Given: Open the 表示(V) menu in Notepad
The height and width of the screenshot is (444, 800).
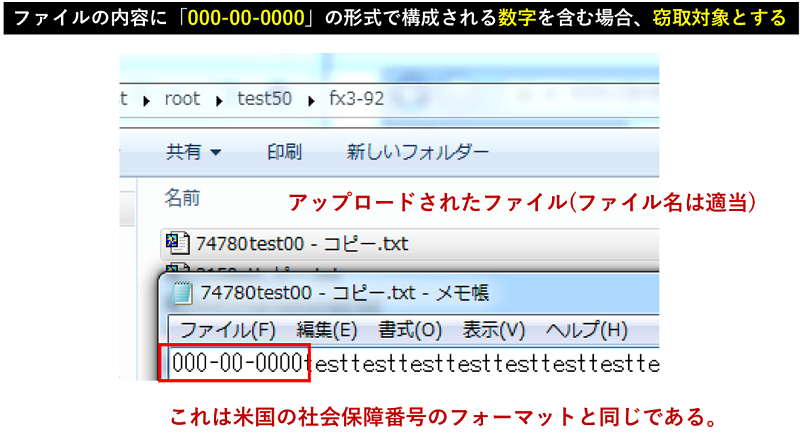Looking at the screenshot, I should (x=493, y=330).
